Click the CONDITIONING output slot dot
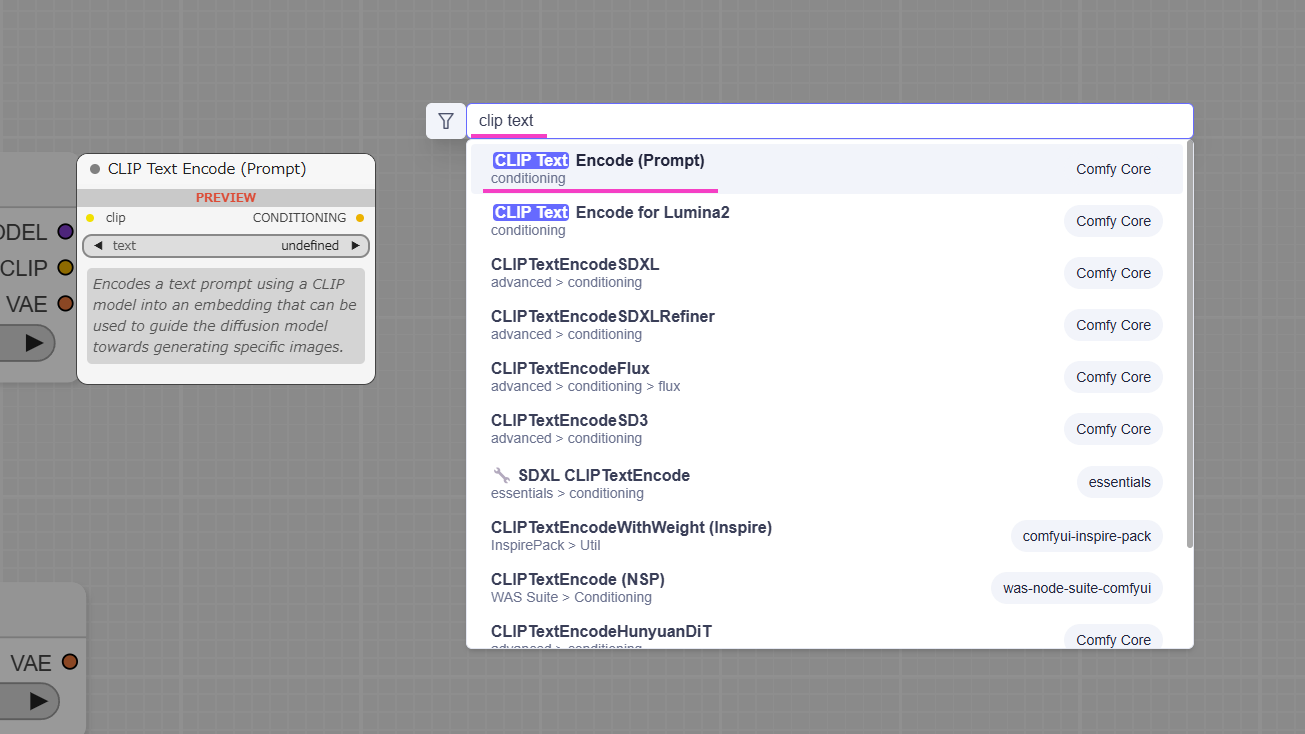Viewport: 1305px width, 734px height. click(x=360, y=218)
